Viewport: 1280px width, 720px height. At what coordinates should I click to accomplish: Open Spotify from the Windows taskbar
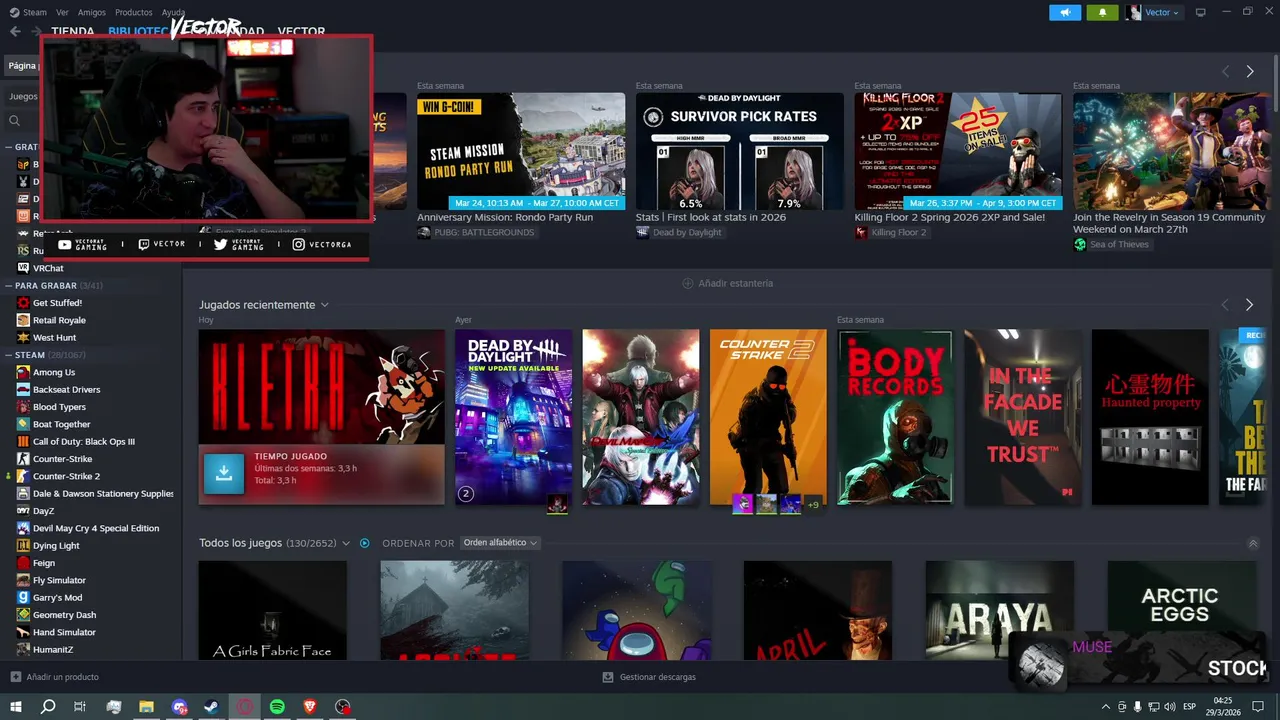(x=277, y=707)
